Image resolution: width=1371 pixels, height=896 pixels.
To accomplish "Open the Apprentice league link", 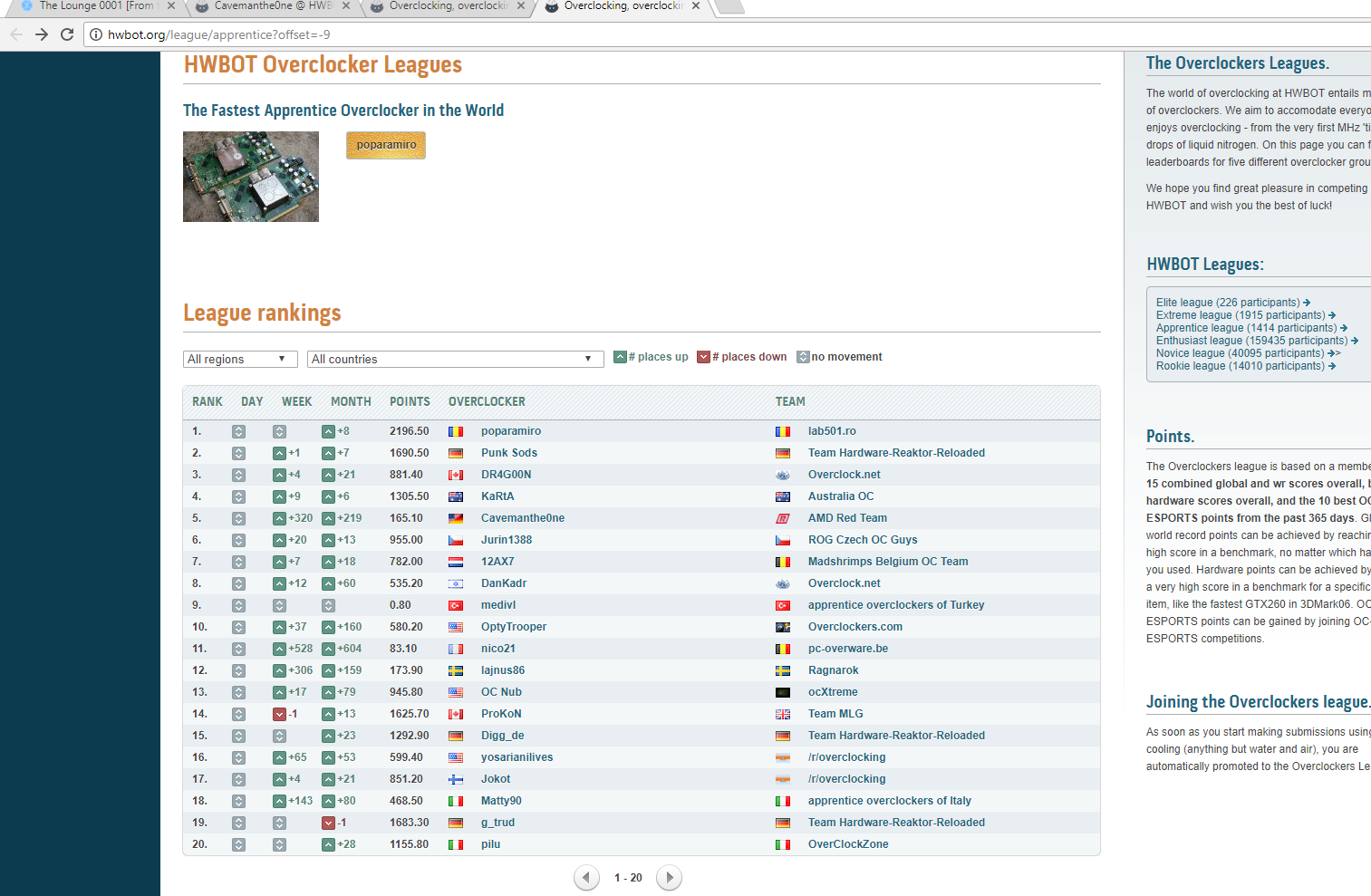I will (x=1251, y=328).
